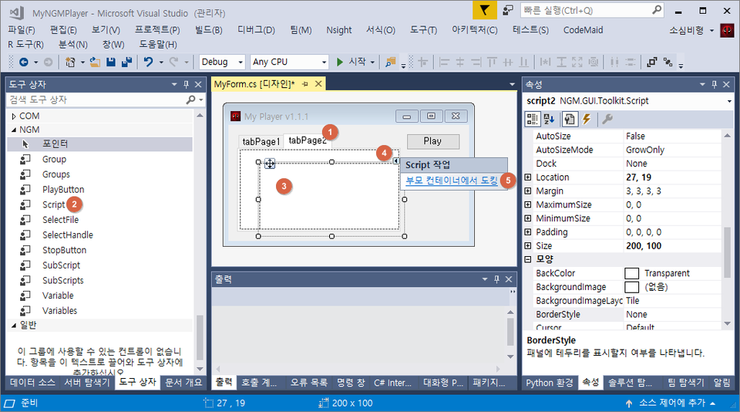
Task: Open the document tabs overflow dropdown arrow
Action: click(x=512, y=84)
